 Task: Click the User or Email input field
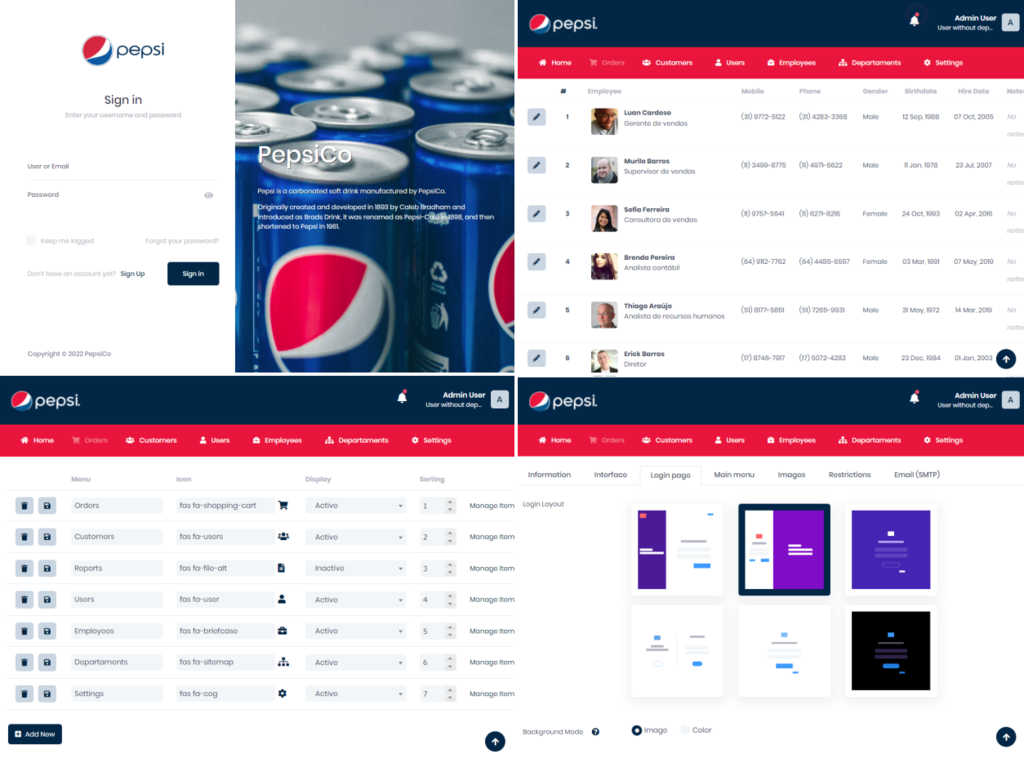click(x=123, y=167)
